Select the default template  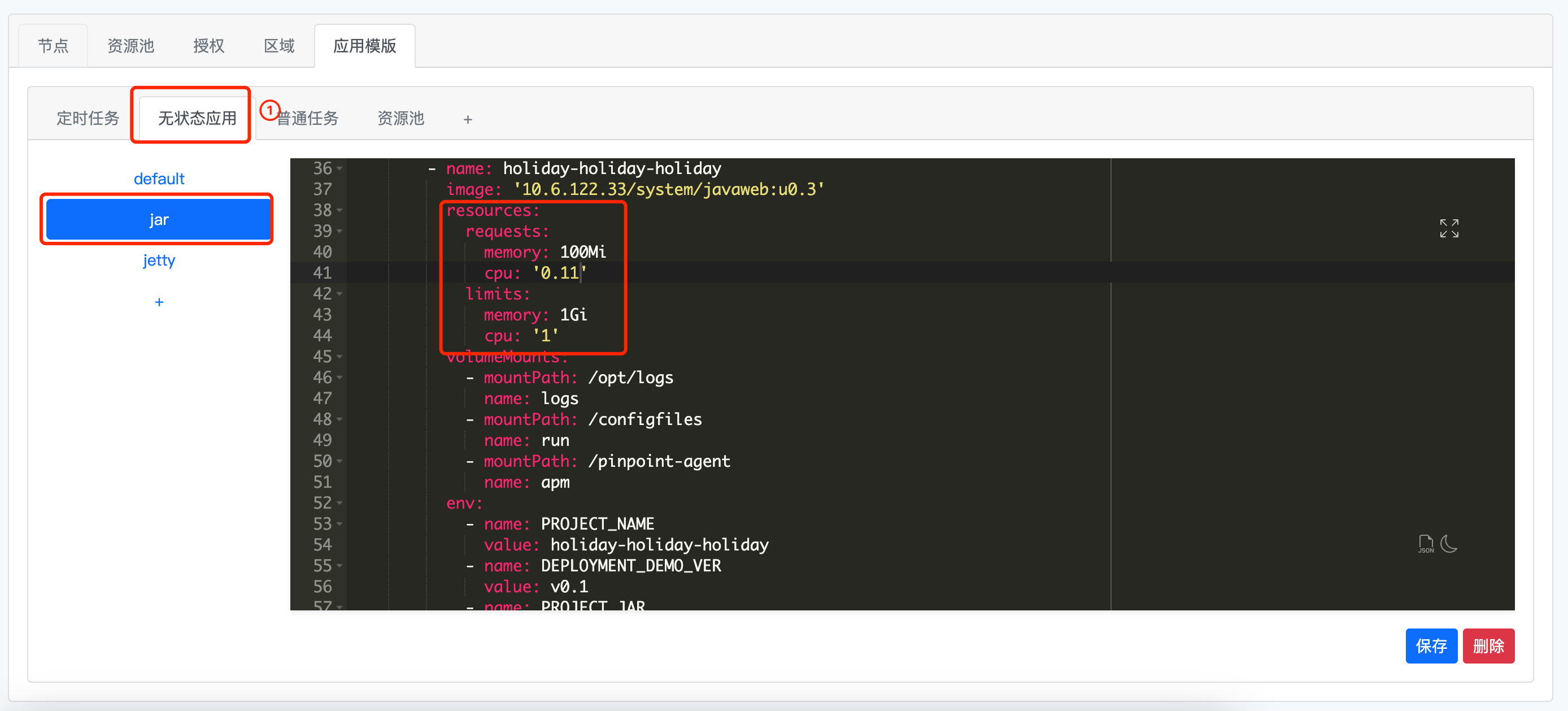coord(159,179)
